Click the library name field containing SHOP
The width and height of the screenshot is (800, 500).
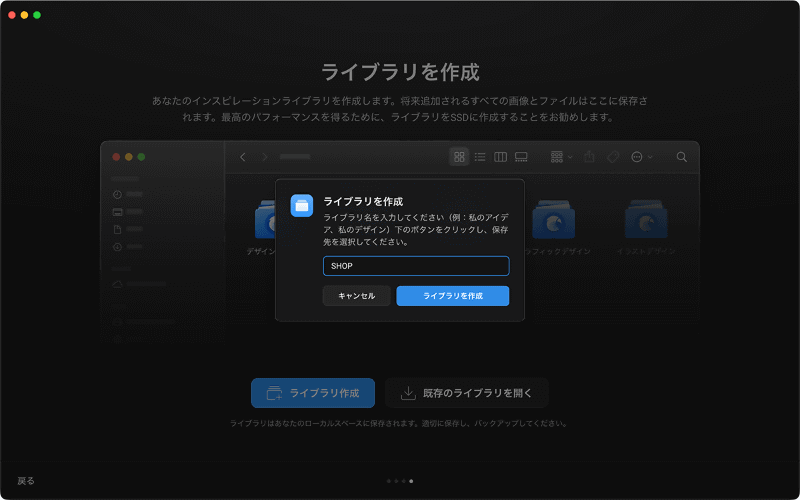(x=416, y=266)
